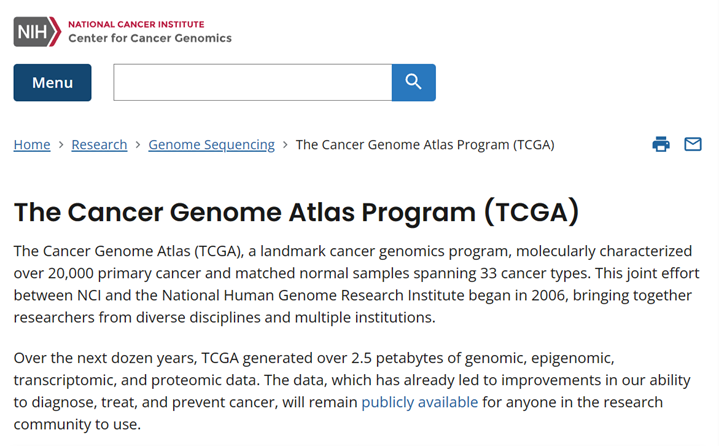Share the page via the email envelope icon
The width and height of the screenshot is (719, 446).
(693, 144)
